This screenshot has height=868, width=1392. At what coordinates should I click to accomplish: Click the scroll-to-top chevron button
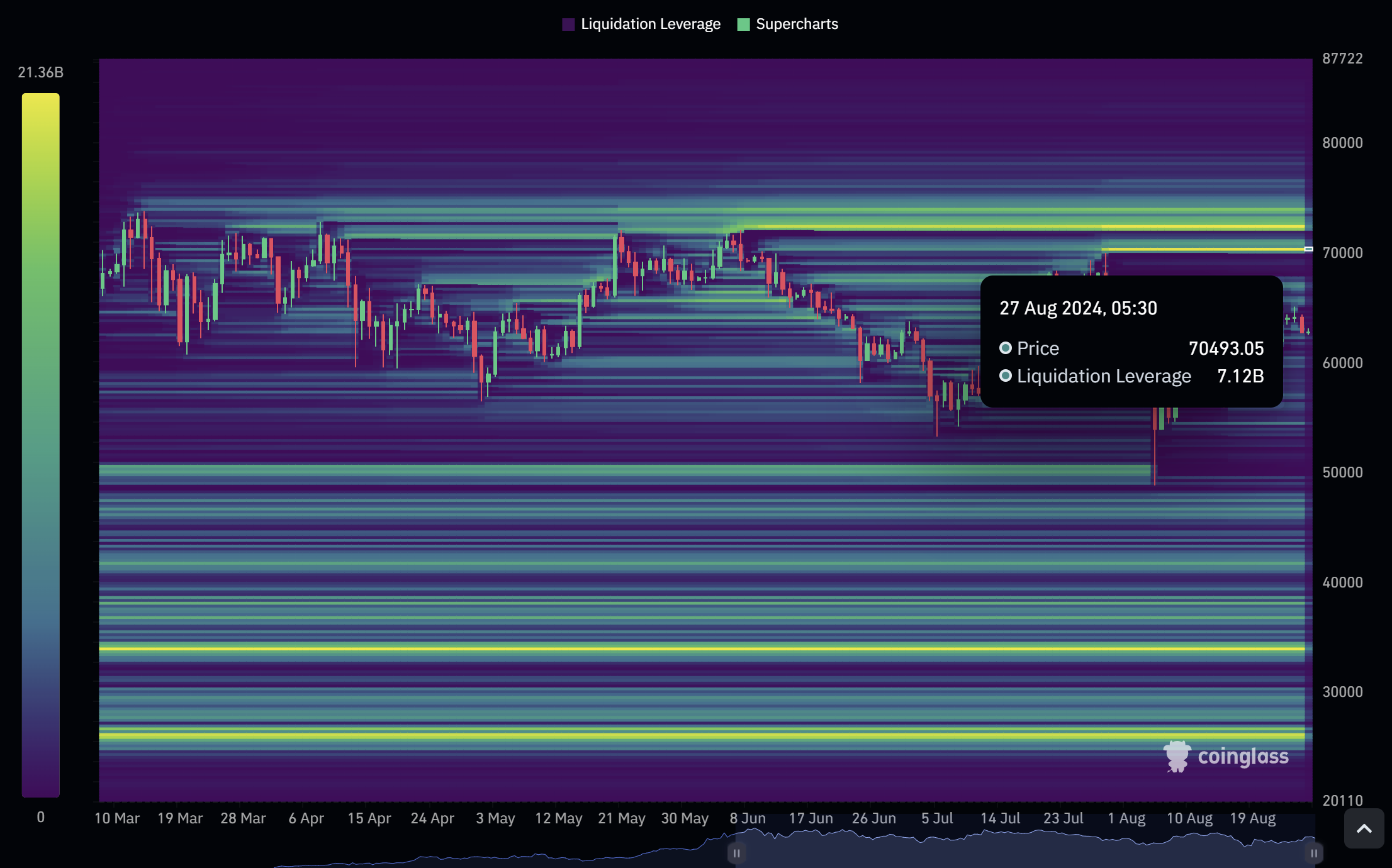click(x=1364, y=828)
